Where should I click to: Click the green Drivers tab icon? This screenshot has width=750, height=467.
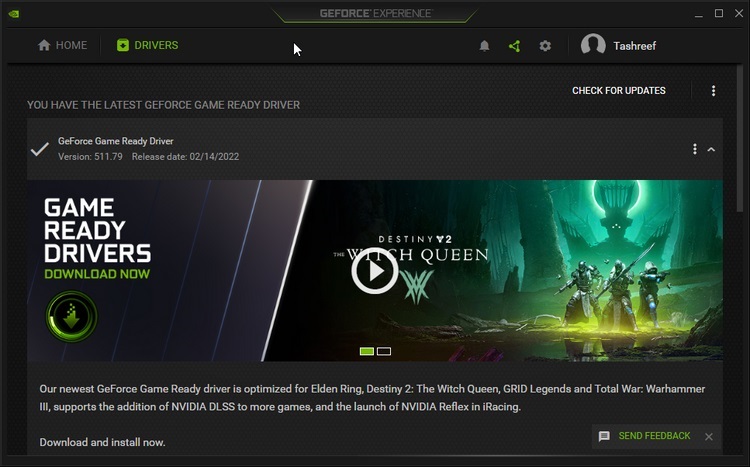(123, 45)
